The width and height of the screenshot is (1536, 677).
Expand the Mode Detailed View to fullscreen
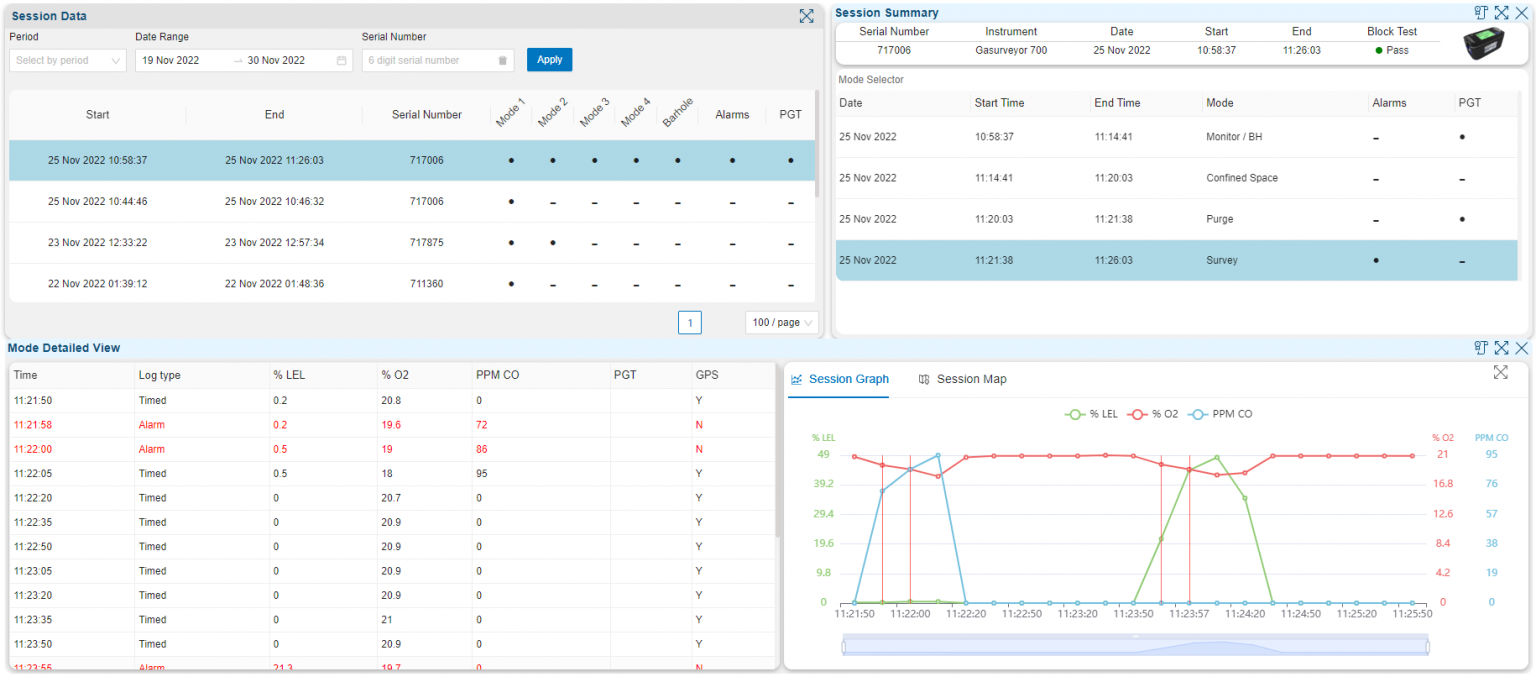[x=1502, y=347]
